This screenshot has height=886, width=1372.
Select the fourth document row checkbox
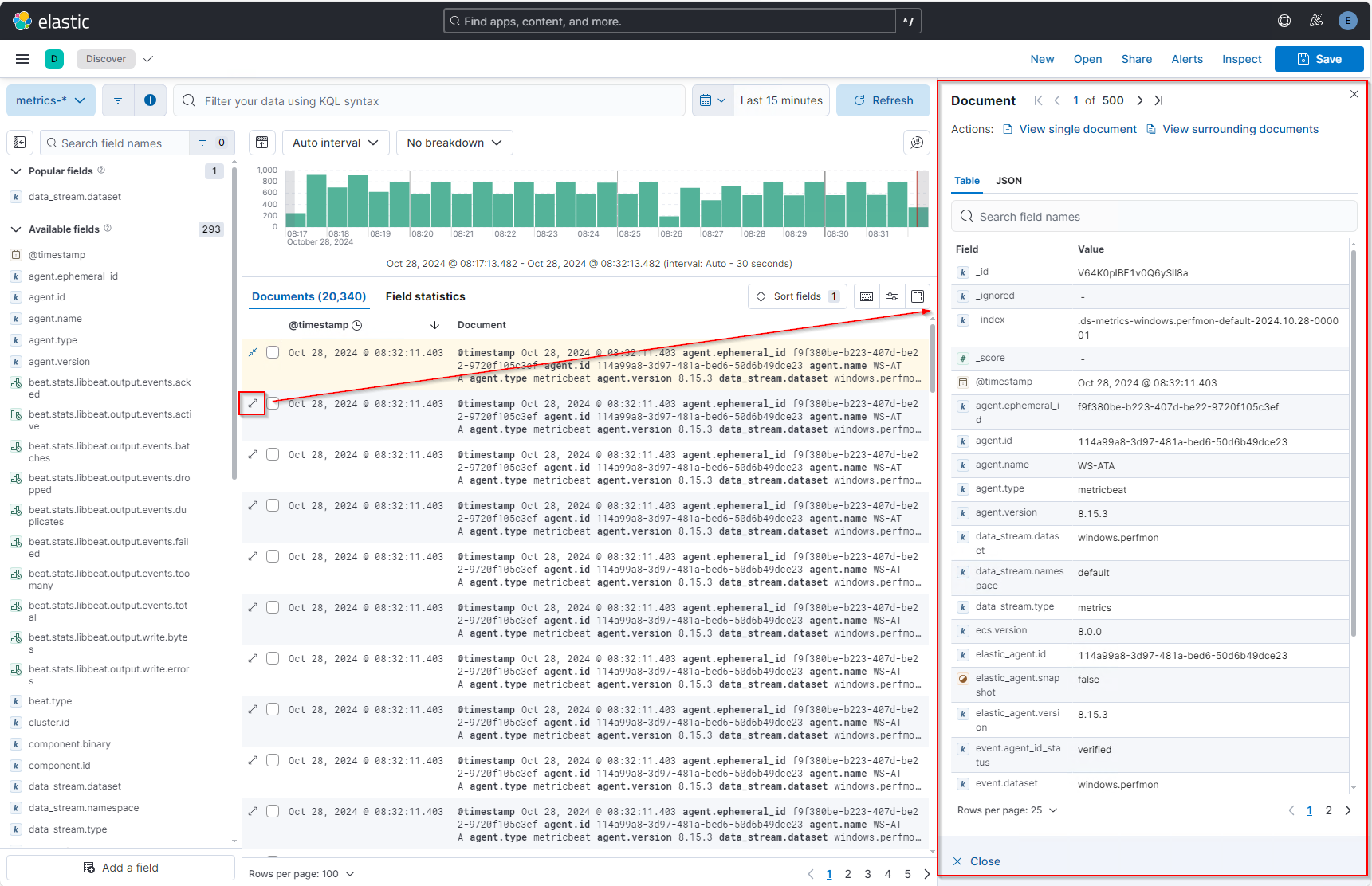pyautogui.click(x=273, y=505)
